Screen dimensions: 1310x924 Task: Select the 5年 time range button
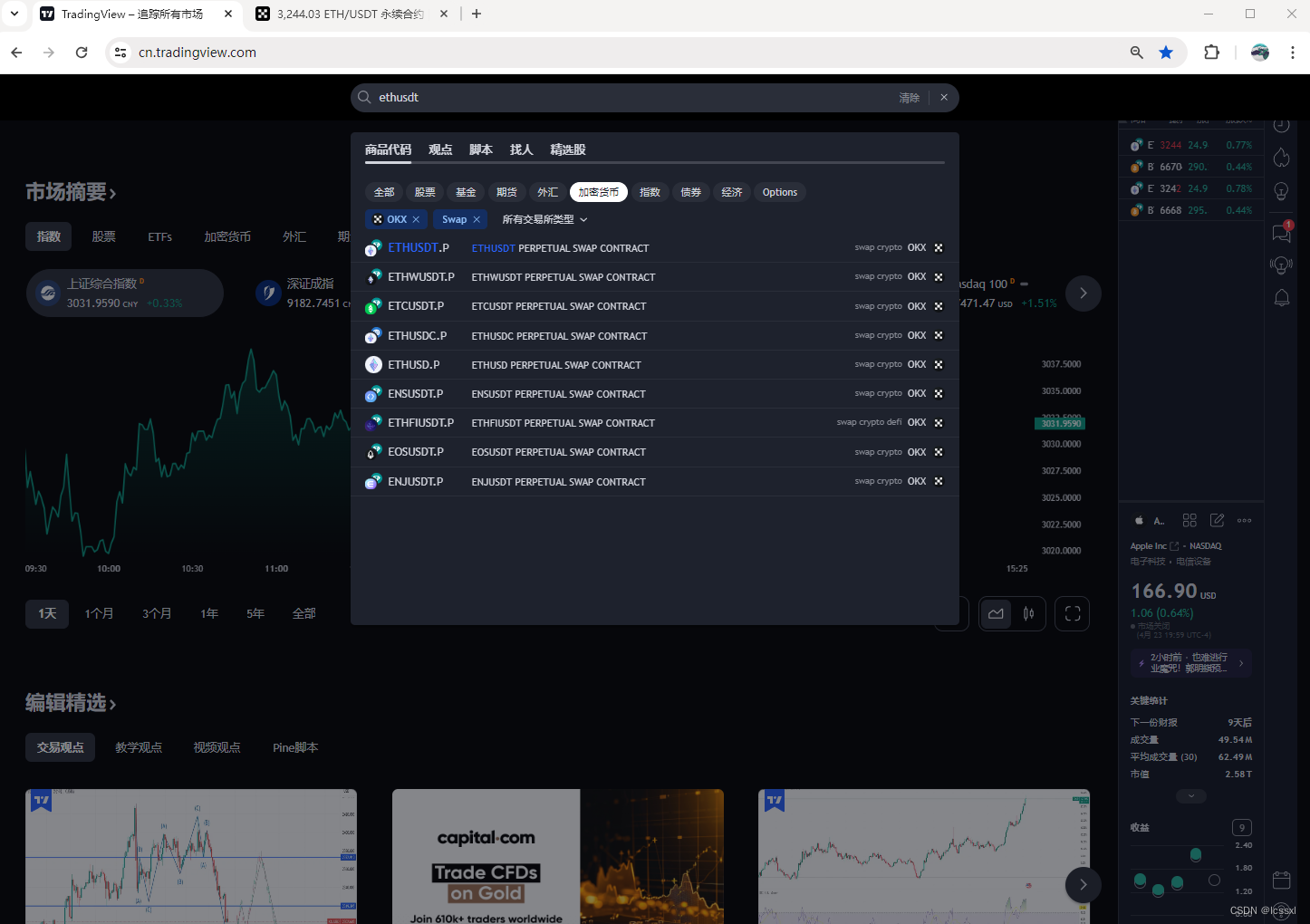pos(255,613)
